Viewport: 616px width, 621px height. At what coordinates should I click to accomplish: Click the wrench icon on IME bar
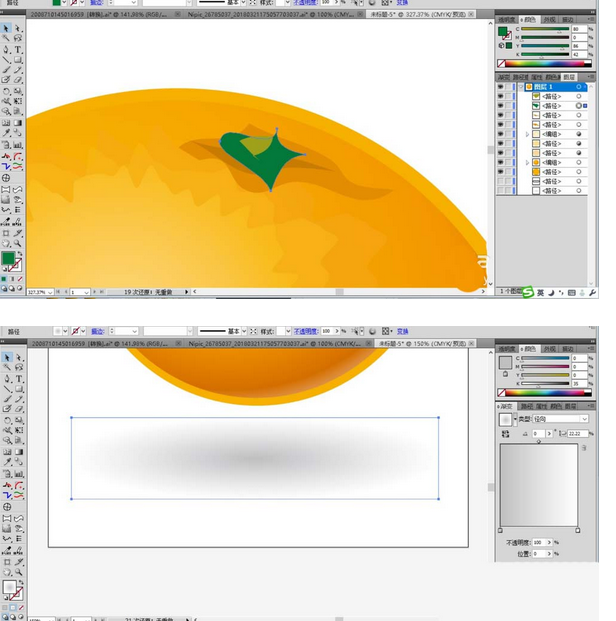[592, 293]
